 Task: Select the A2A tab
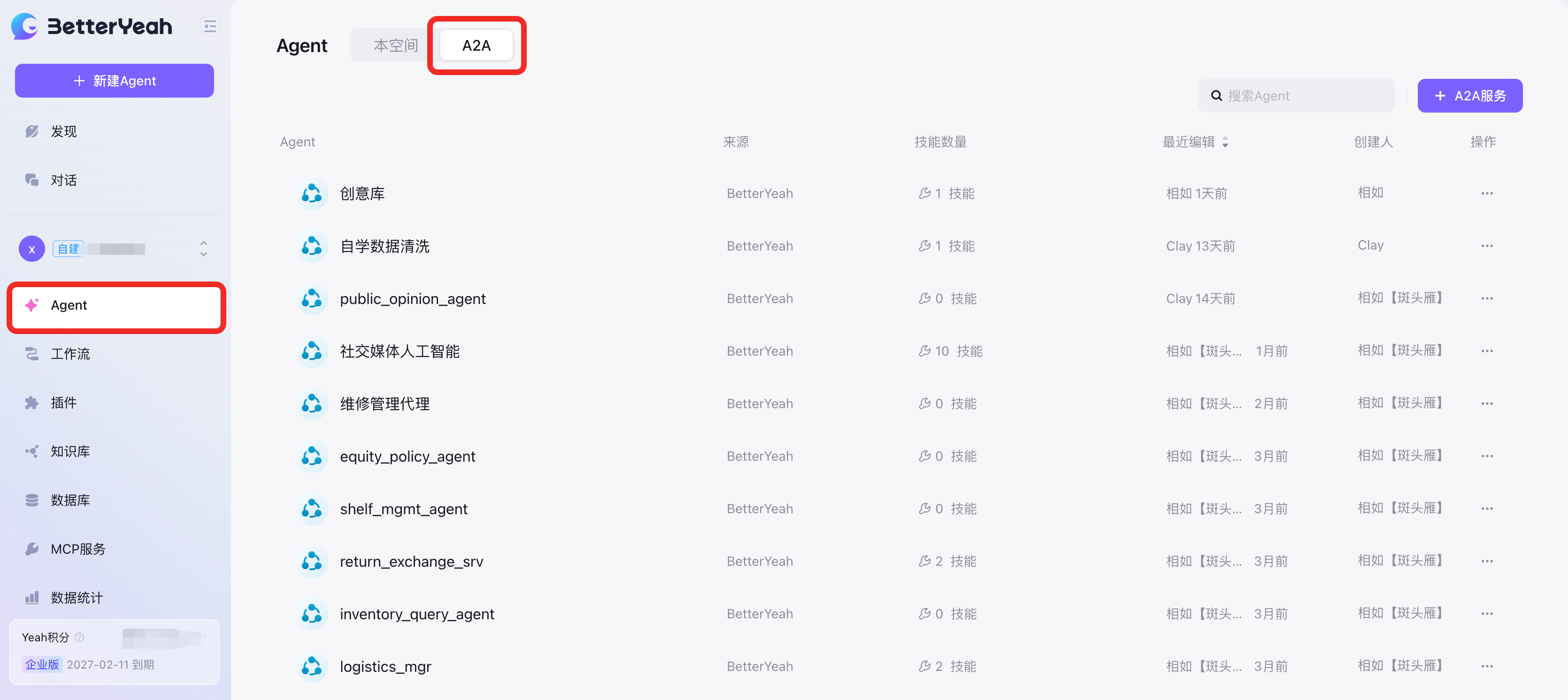[x=476, y=46]
